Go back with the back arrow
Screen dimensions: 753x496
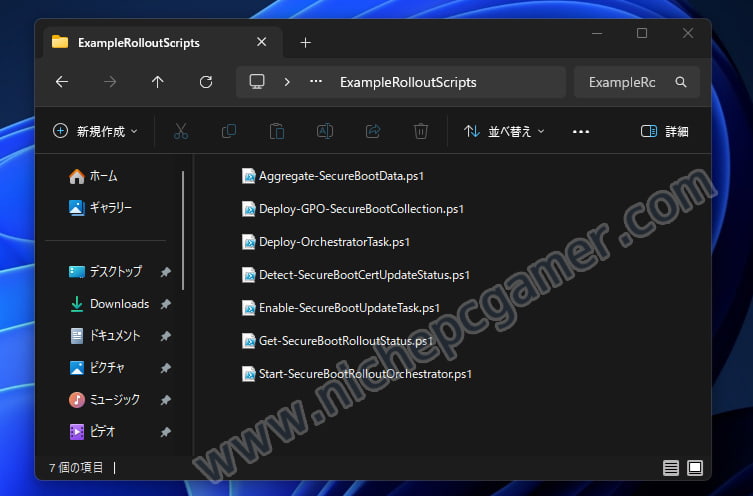tap(62, 82)
